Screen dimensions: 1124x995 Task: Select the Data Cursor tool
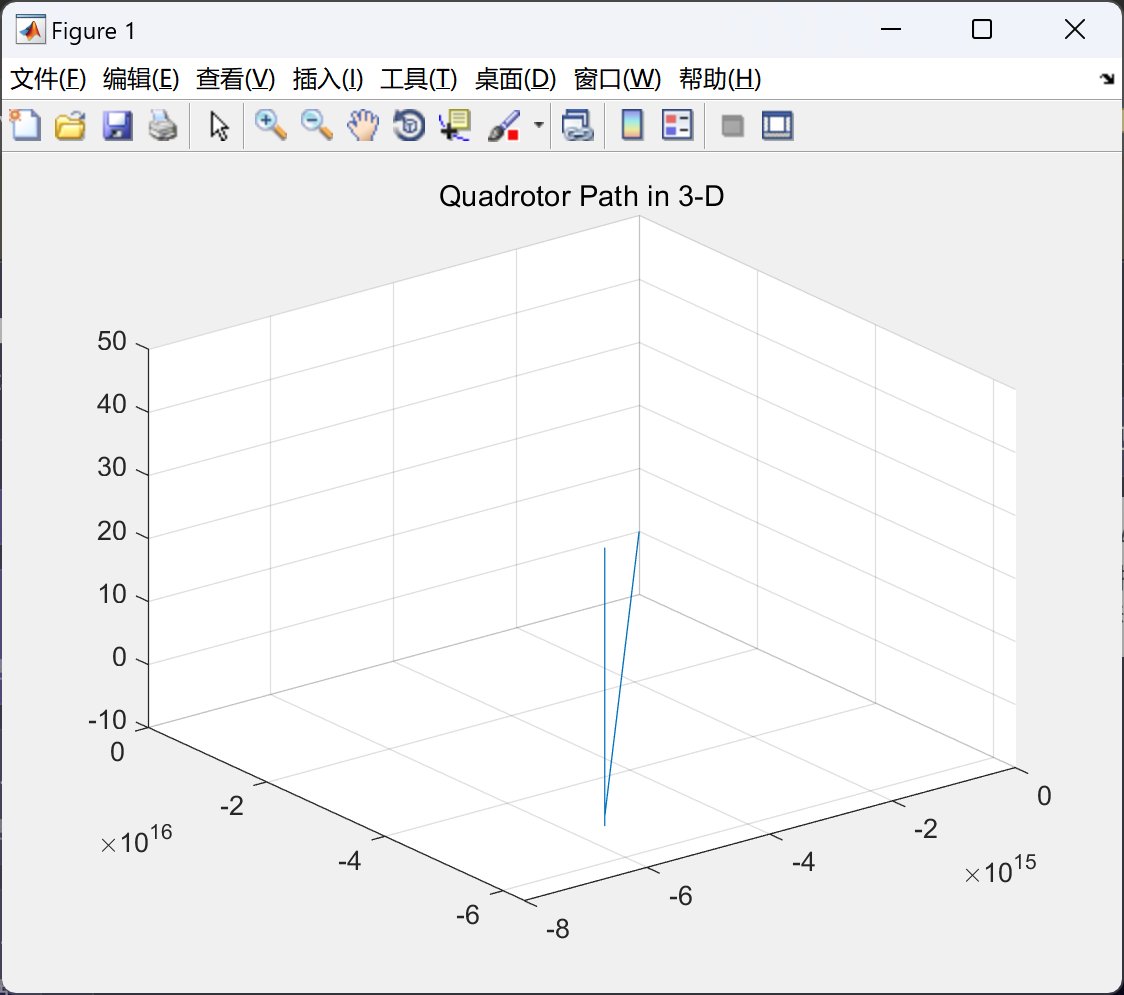(x=455, y=125)
